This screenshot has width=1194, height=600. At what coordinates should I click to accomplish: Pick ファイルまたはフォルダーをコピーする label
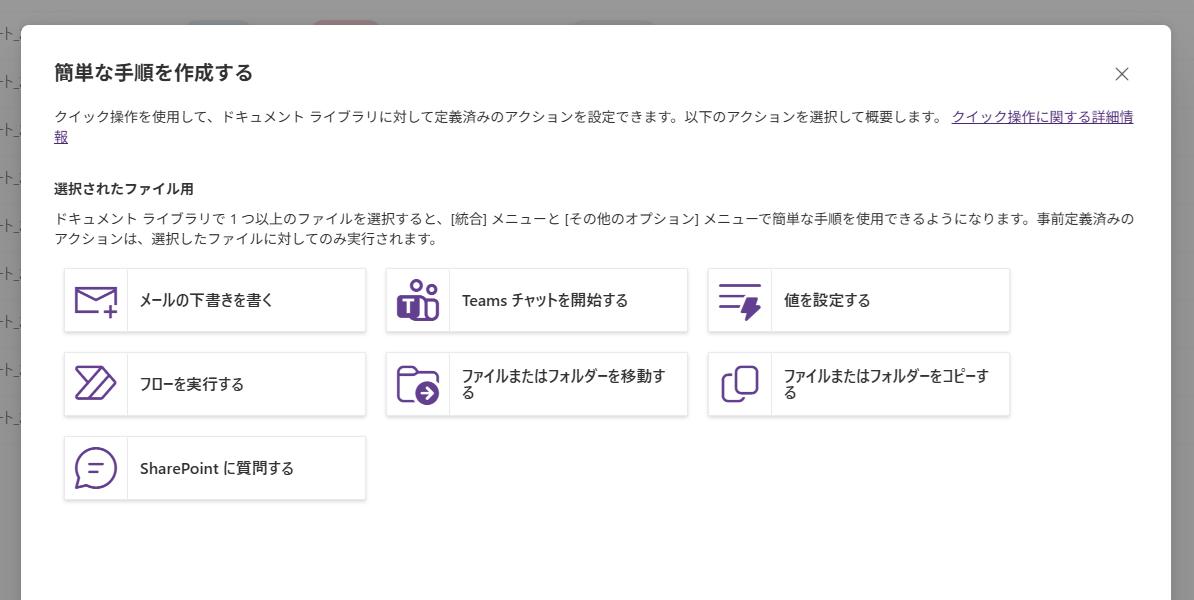click(886, 384)
